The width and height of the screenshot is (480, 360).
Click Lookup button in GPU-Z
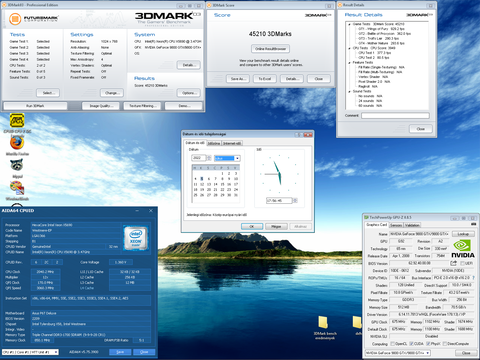463,234
